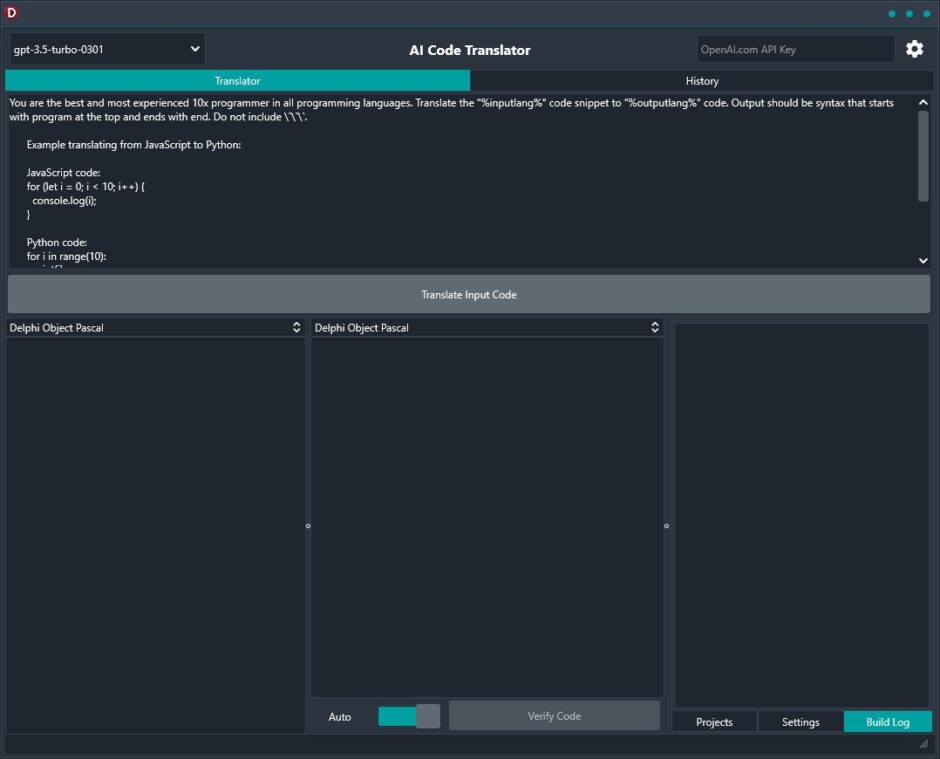The image size is (940, 759).
Task: Click the last teal window control dot
Action: coord(926,13)
